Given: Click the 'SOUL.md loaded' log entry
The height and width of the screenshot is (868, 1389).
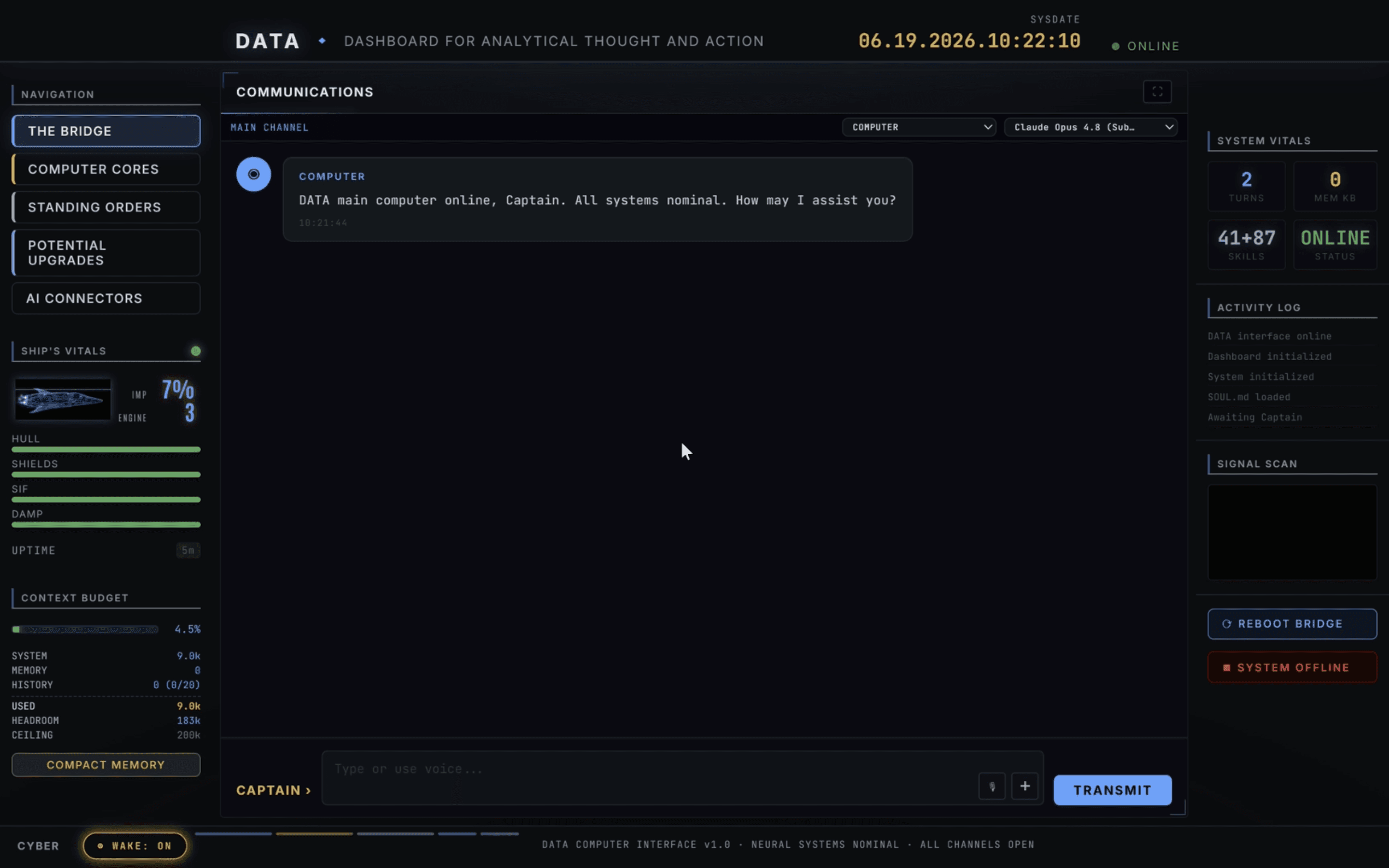Looking at the screenshot, I should [1248, 397].
